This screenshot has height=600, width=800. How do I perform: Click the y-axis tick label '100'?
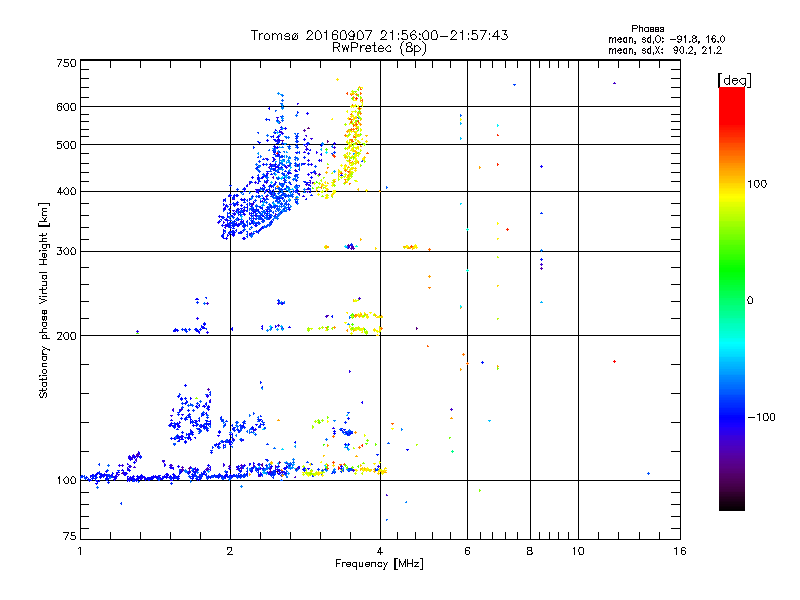66,480
